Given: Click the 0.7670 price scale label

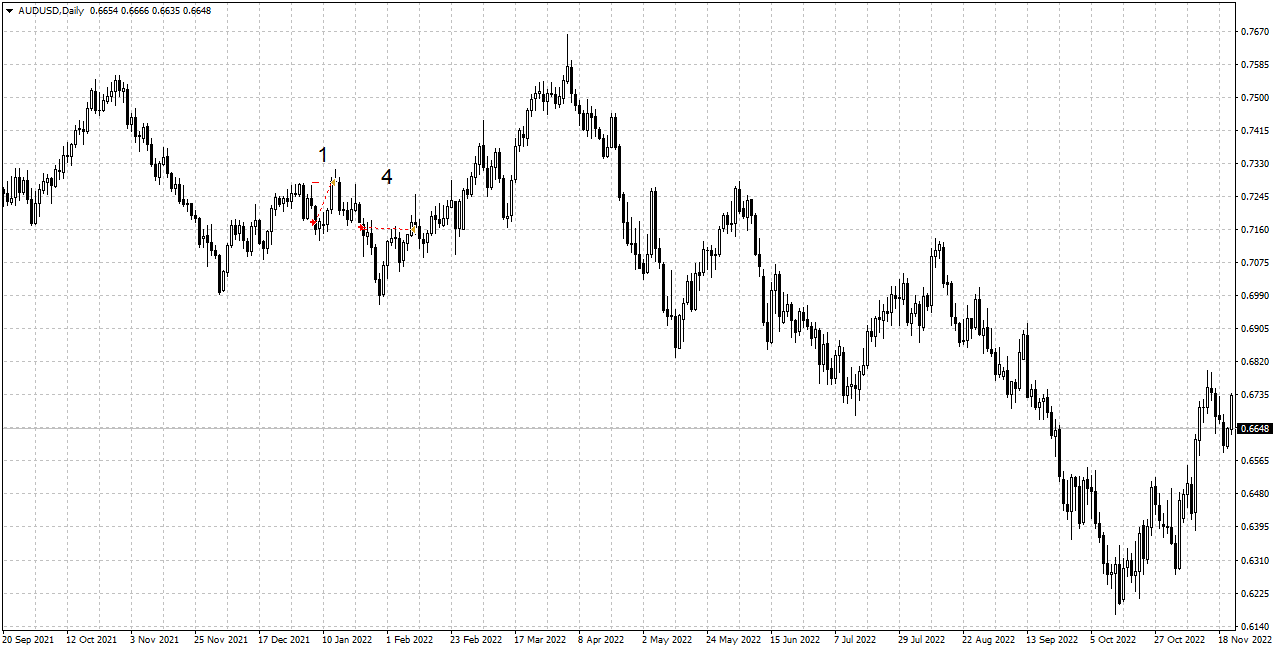Looking at the screenshot, I should (1255, 32).
